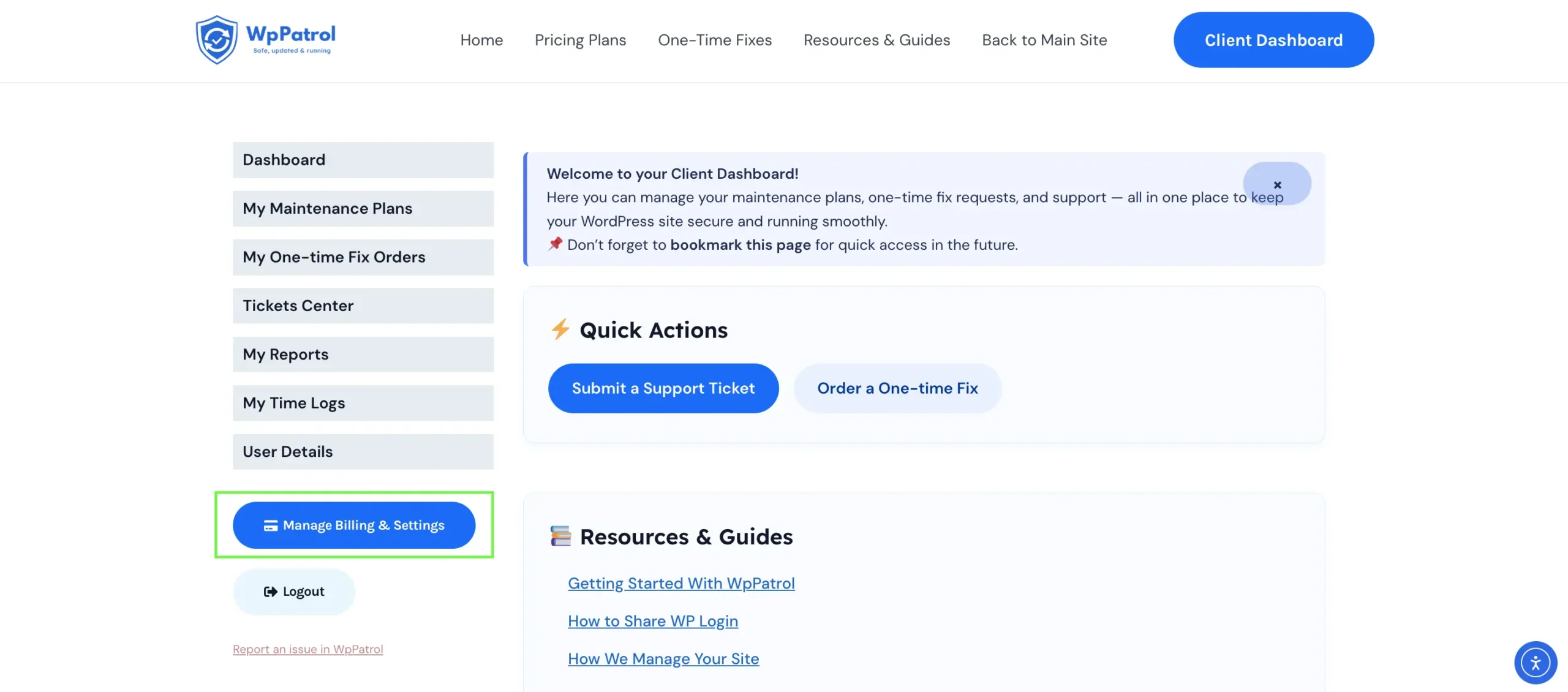View My Reports section
The height and width of the screenshot is (692, 1568).
pyautogui.click(x=363, y=355)
